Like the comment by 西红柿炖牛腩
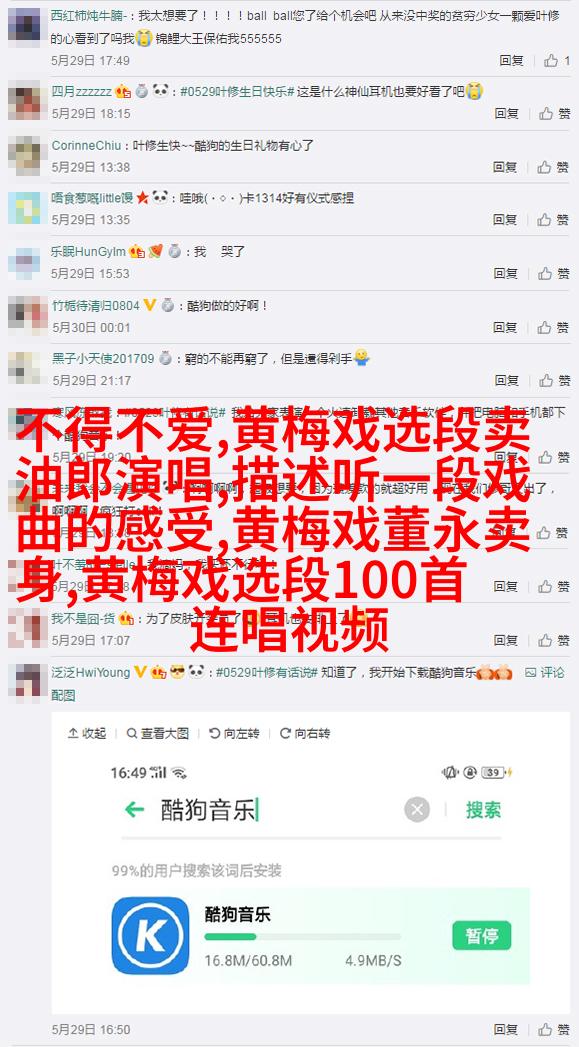The image size is (579, 1047). pos(556,61)
